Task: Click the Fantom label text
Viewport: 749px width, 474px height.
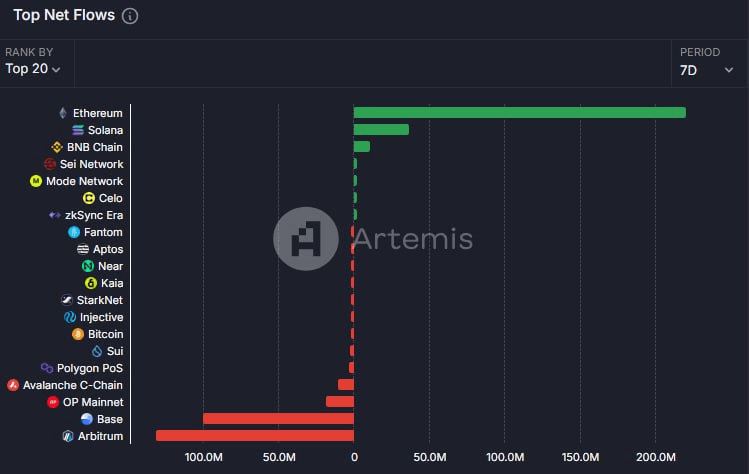Action: (103, 232)
